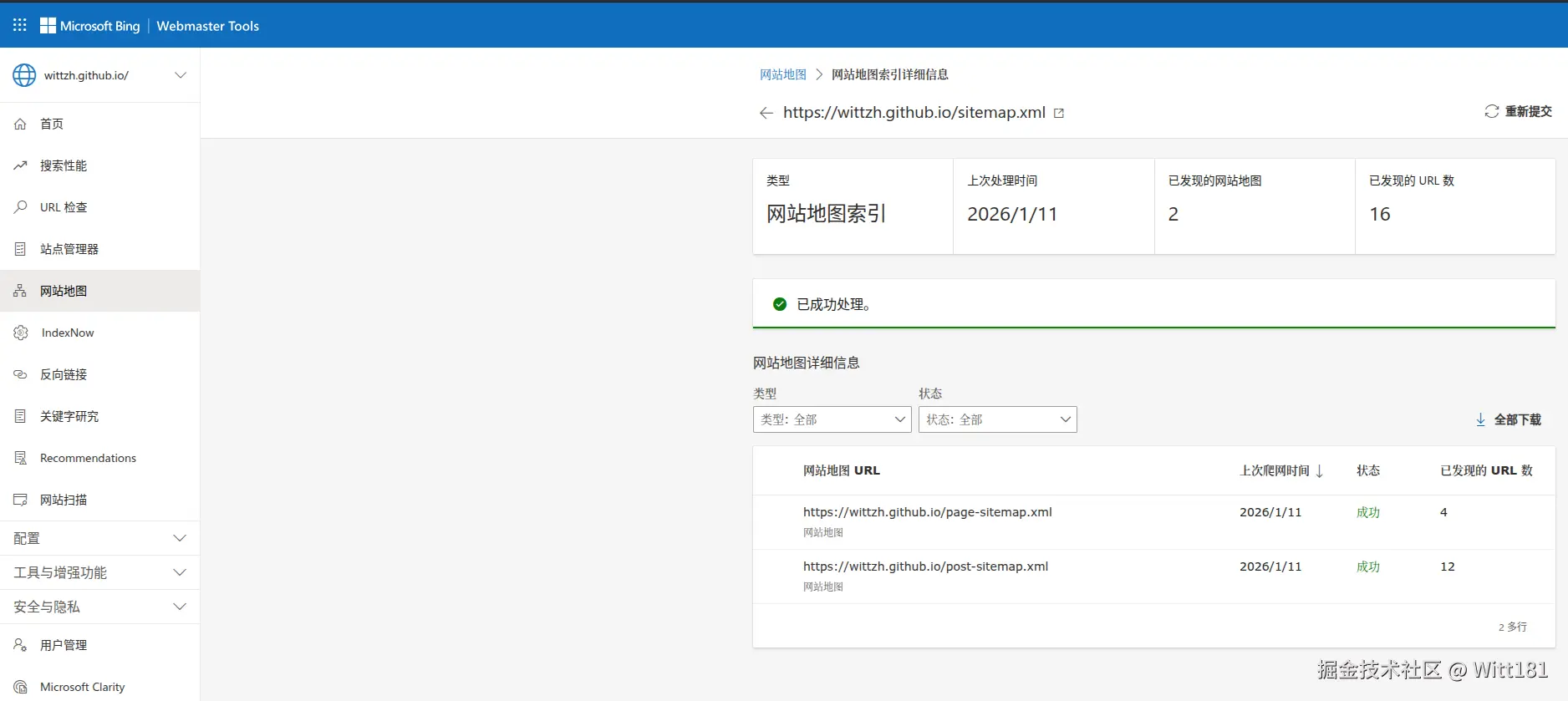Open 用户管理 in the sidebar
The width and height of the screenshot is (1568, 701).
(100, 645)
